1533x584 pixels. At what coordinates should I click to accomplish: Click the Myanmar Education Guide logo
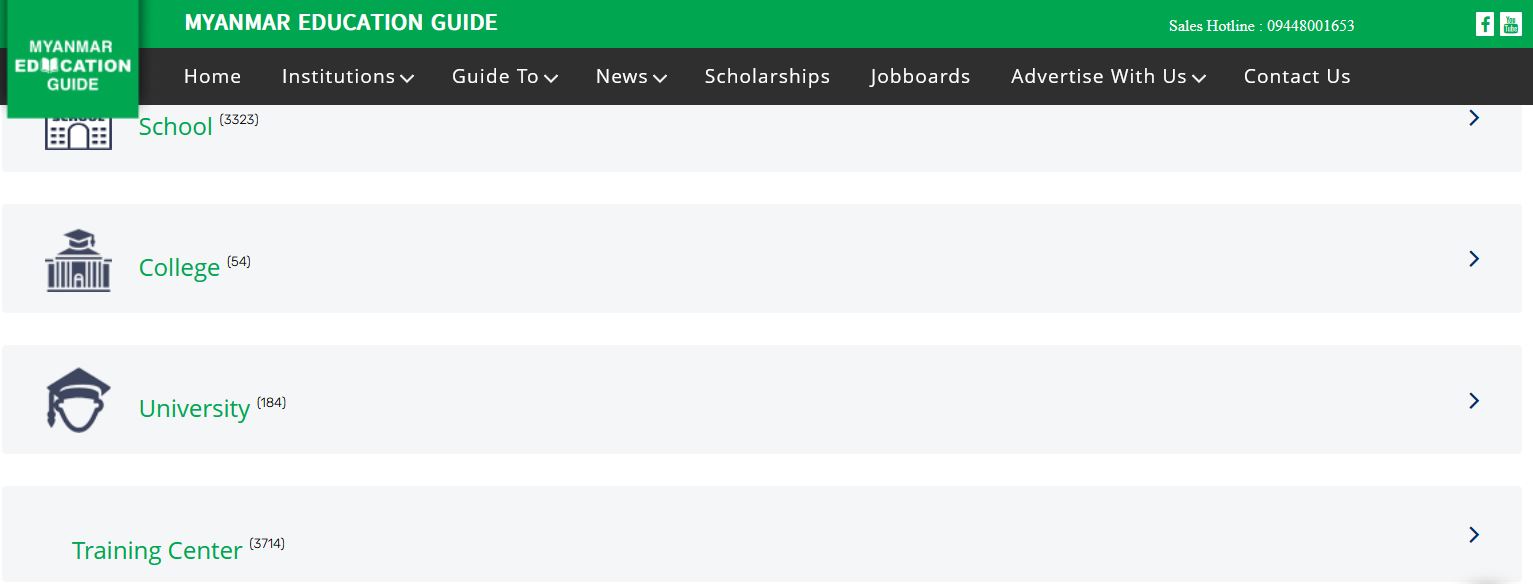tap(72, 63)
